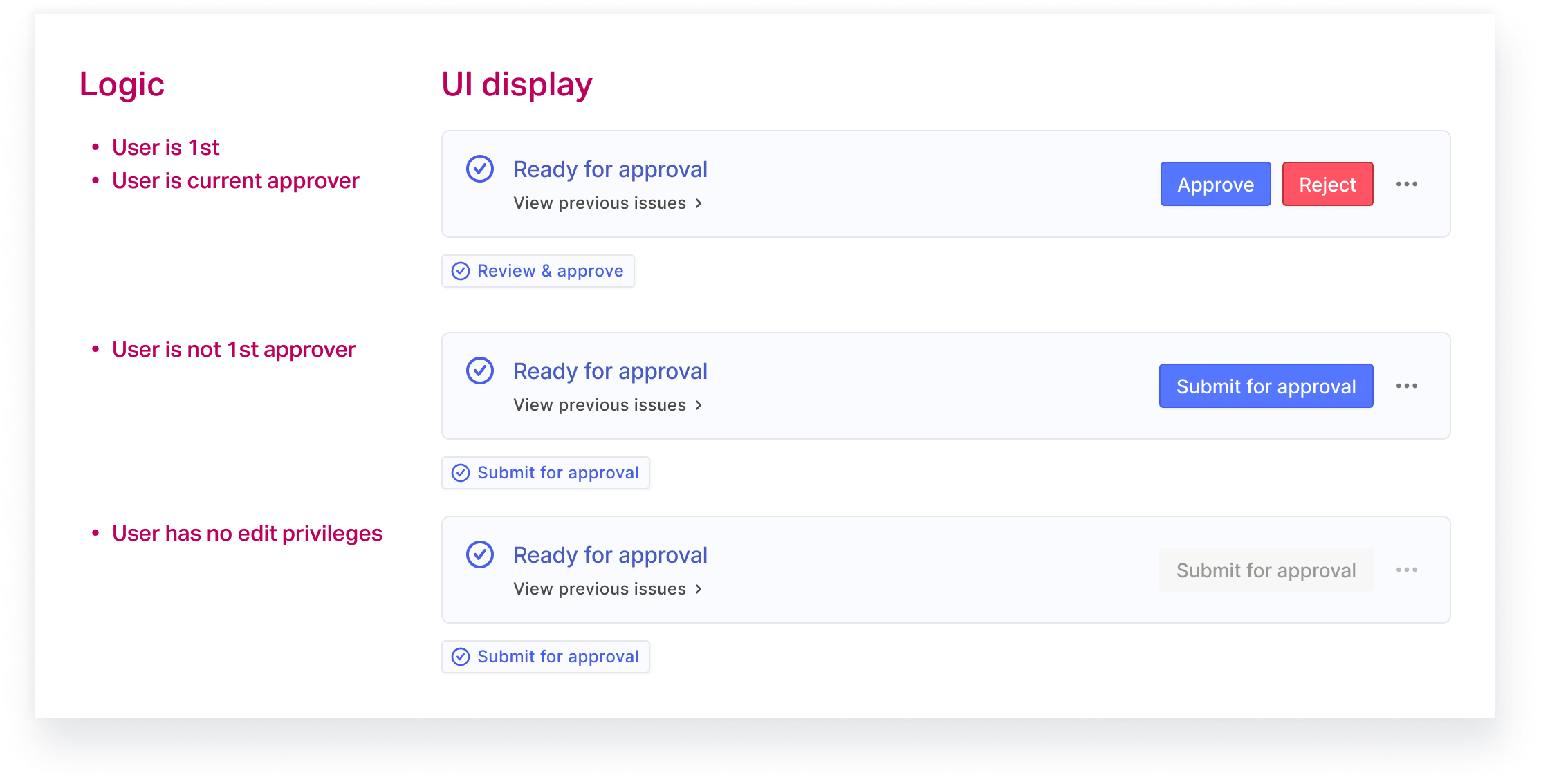Open three-dot menu beside blue Submit button
Screen dimensions: 1541x784
point(1406,386)
